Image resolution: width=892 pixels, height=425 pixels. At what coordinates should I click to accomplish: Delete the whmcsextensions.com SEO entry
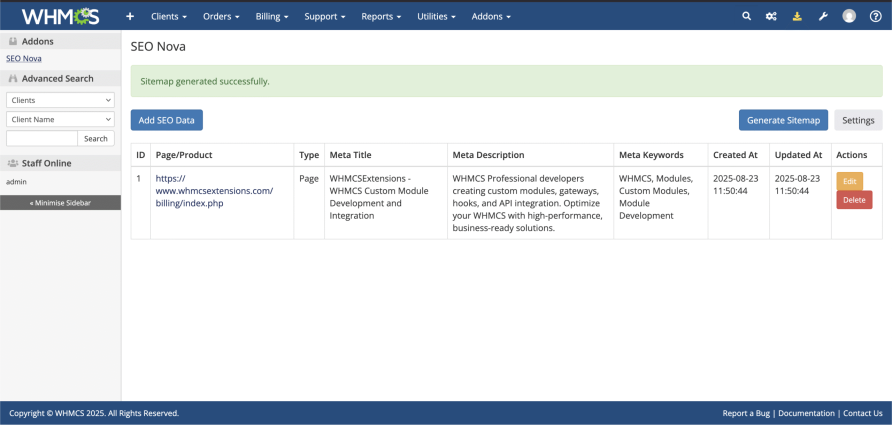tap(854, 200)
